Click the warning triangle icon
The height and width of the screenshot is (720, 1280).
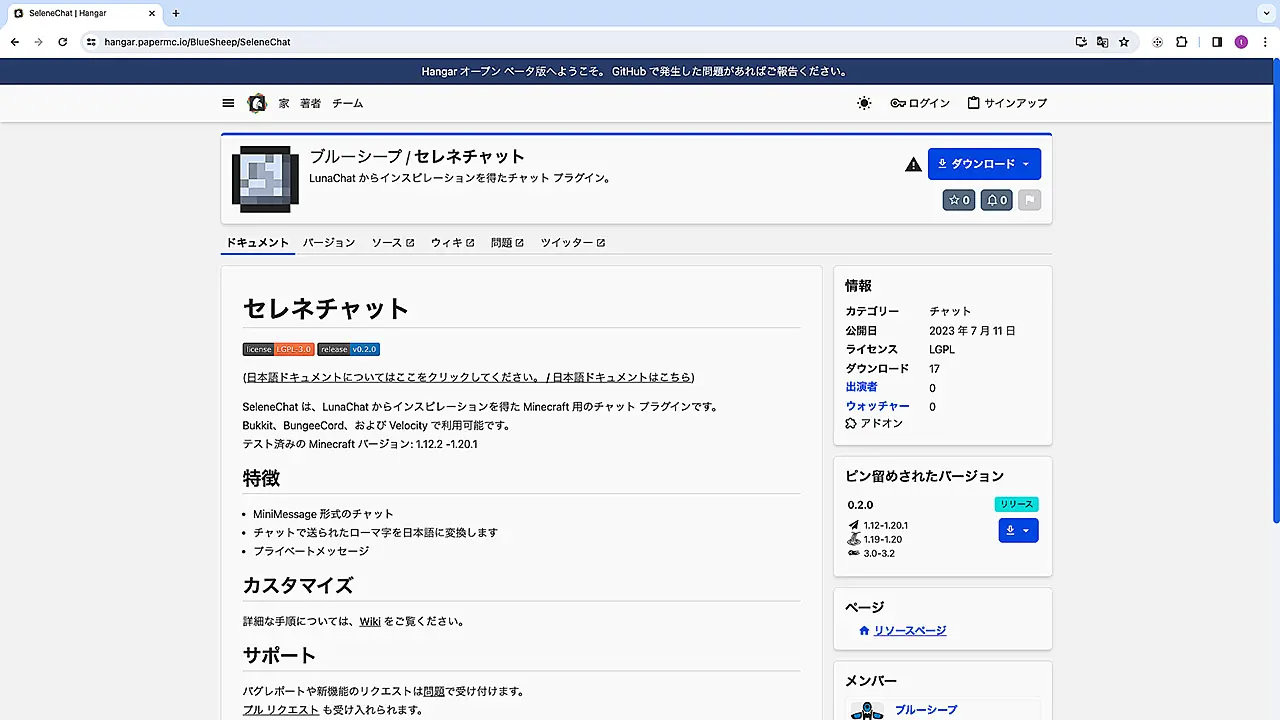point(913,165)
